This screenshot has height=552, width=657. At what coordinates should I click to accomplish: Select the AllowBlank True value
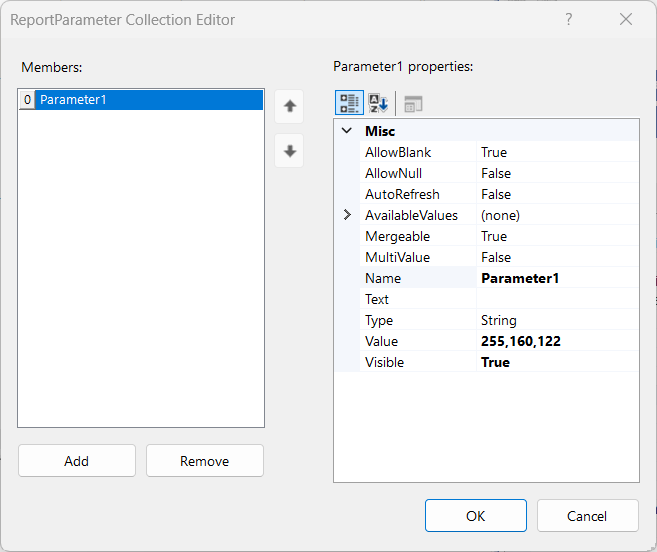(556, 152)
